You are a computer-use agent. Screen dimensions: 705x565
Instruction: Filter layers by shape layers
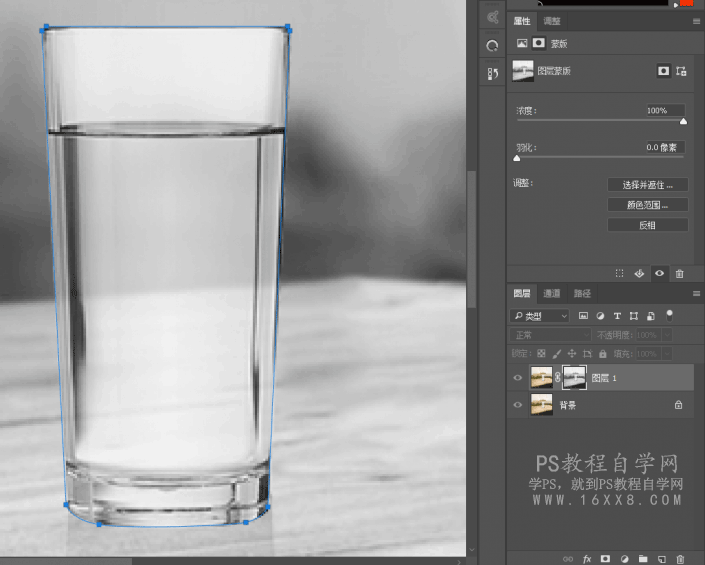tap(634, 316)
